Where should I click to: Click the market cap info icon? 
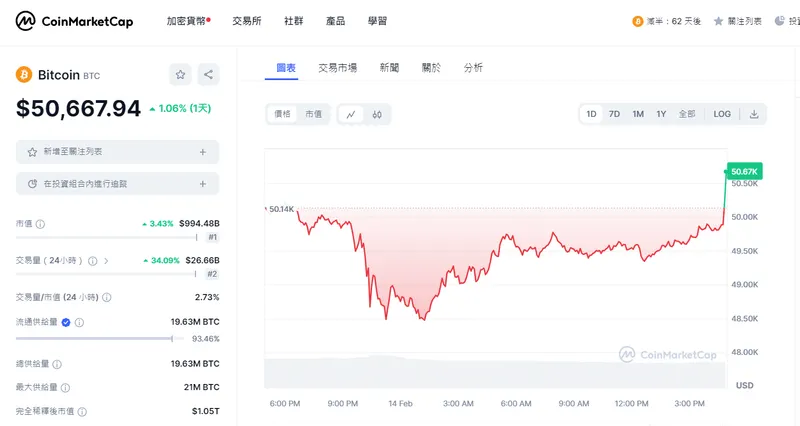click(x=40, y=223)
